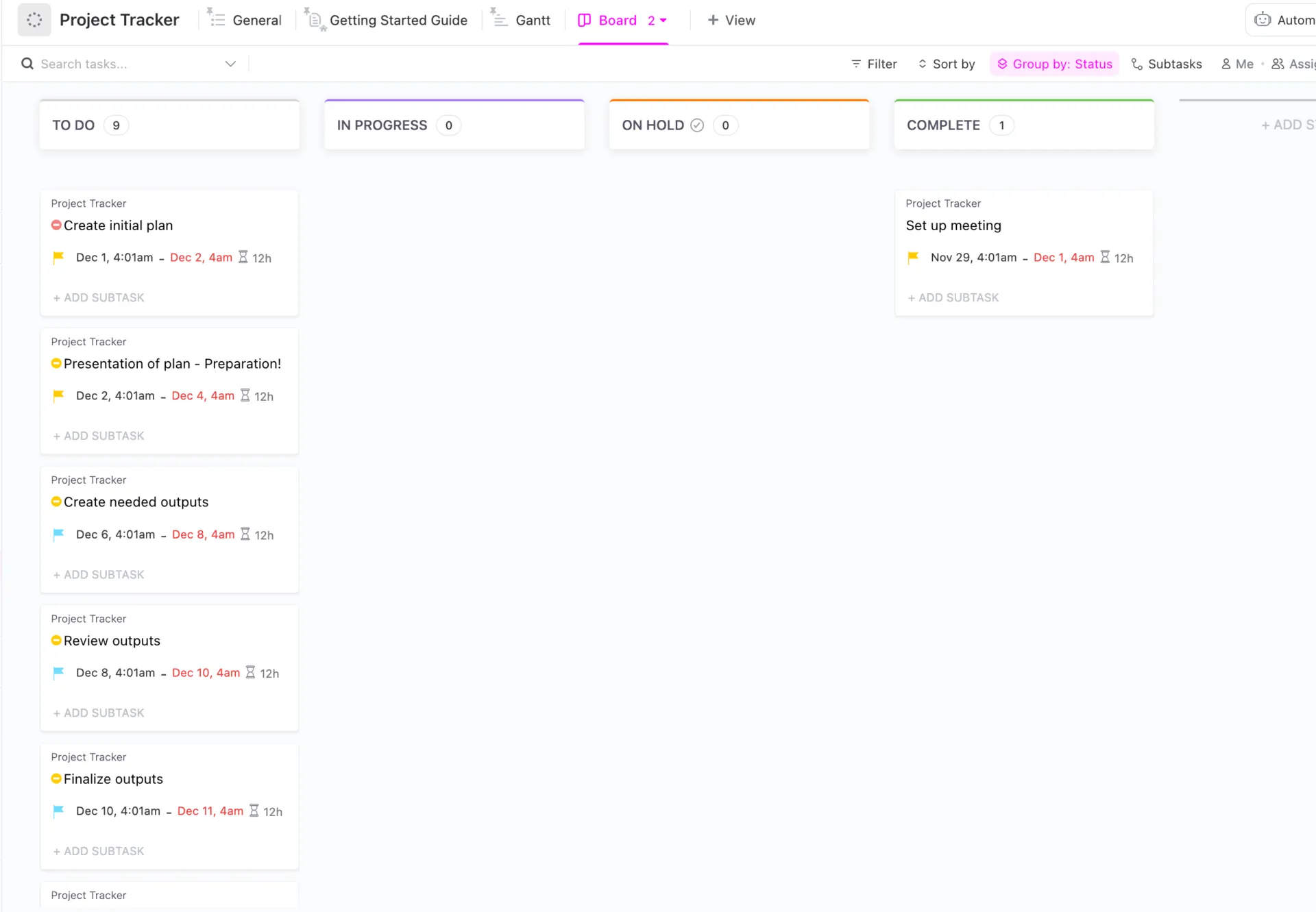Click blue priority flag on Create needed outputs

58,534
